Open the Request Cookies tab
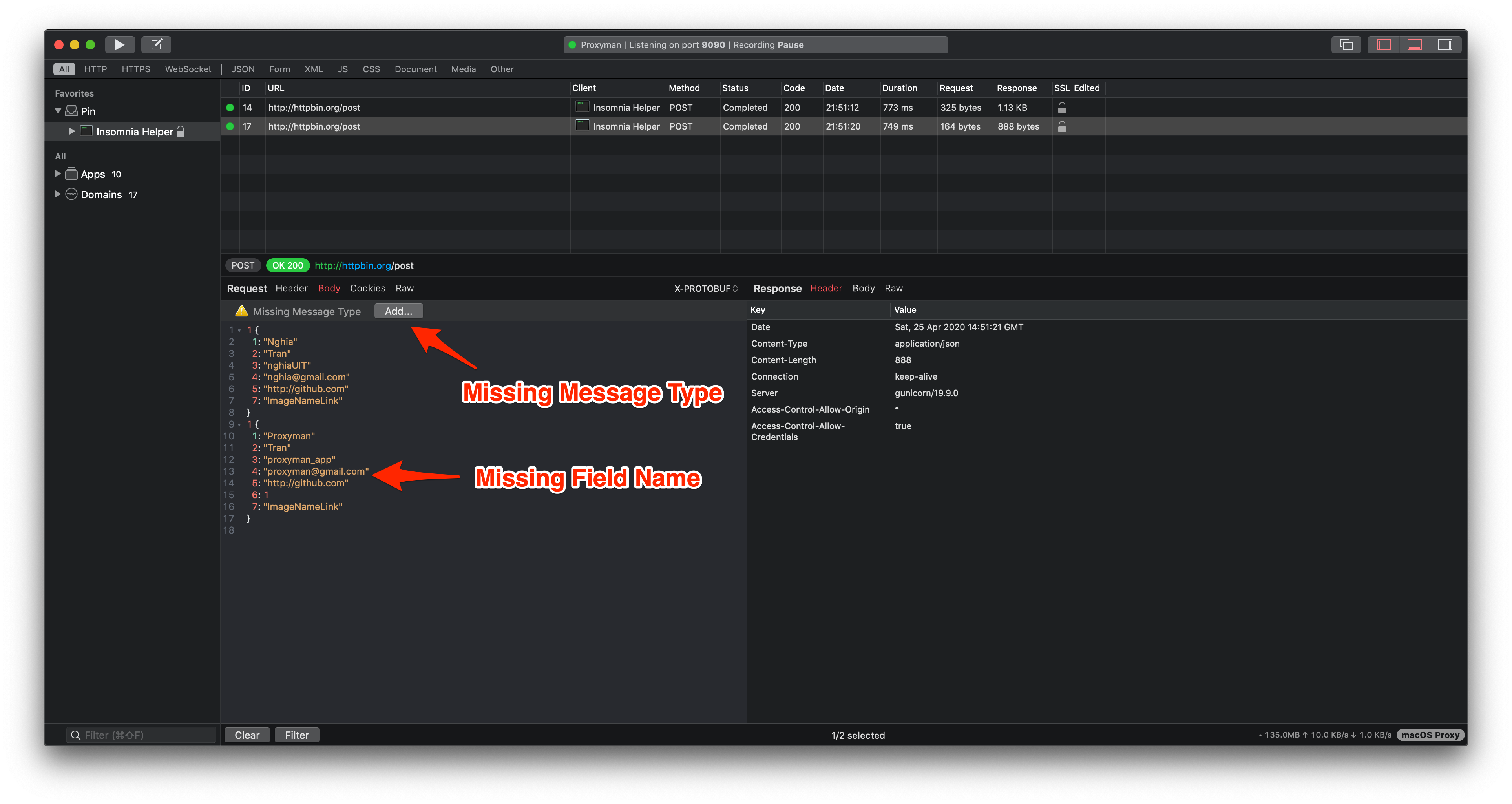 pos(367,288)
